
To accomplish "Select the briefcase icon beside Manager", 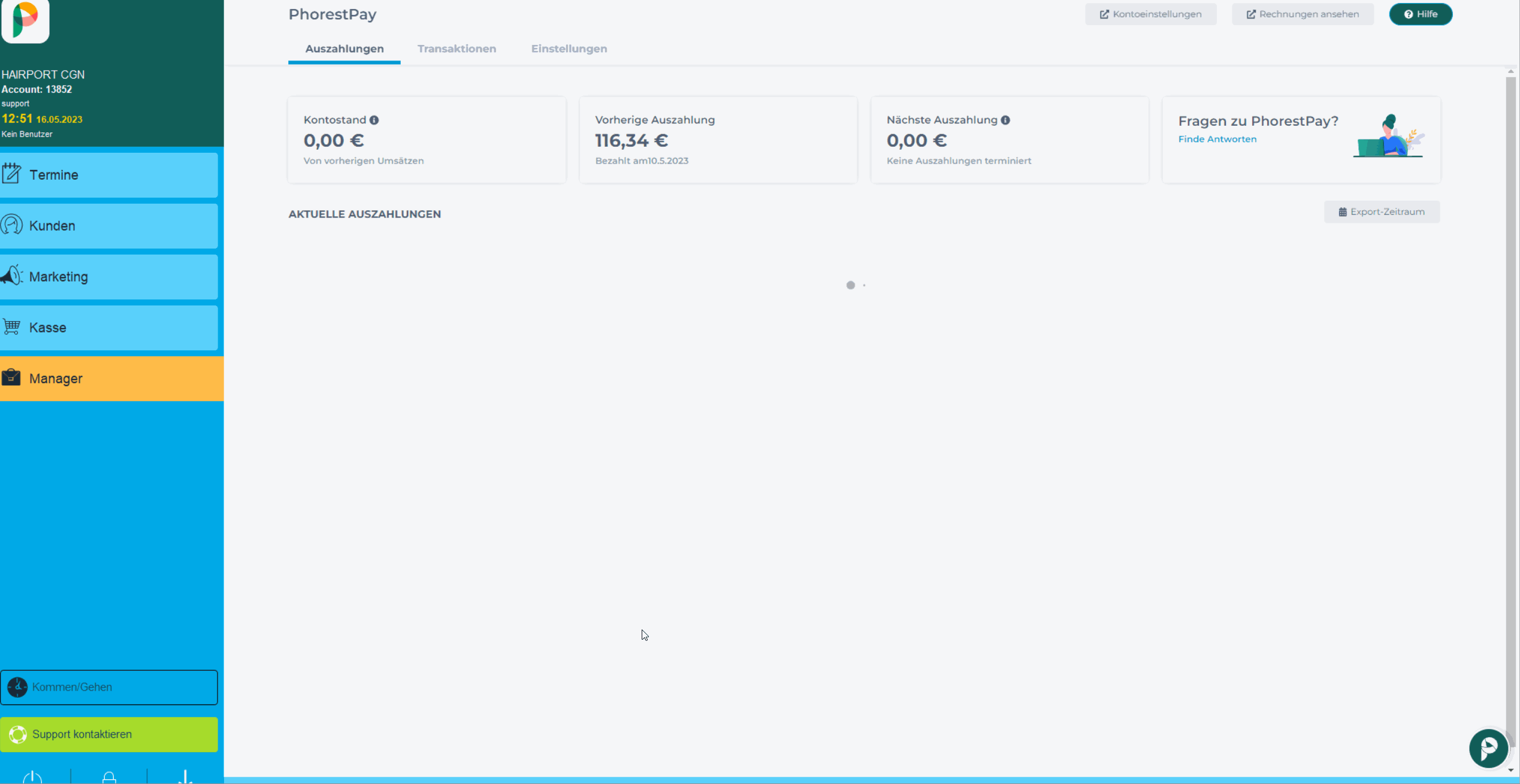I will [11, 377].
